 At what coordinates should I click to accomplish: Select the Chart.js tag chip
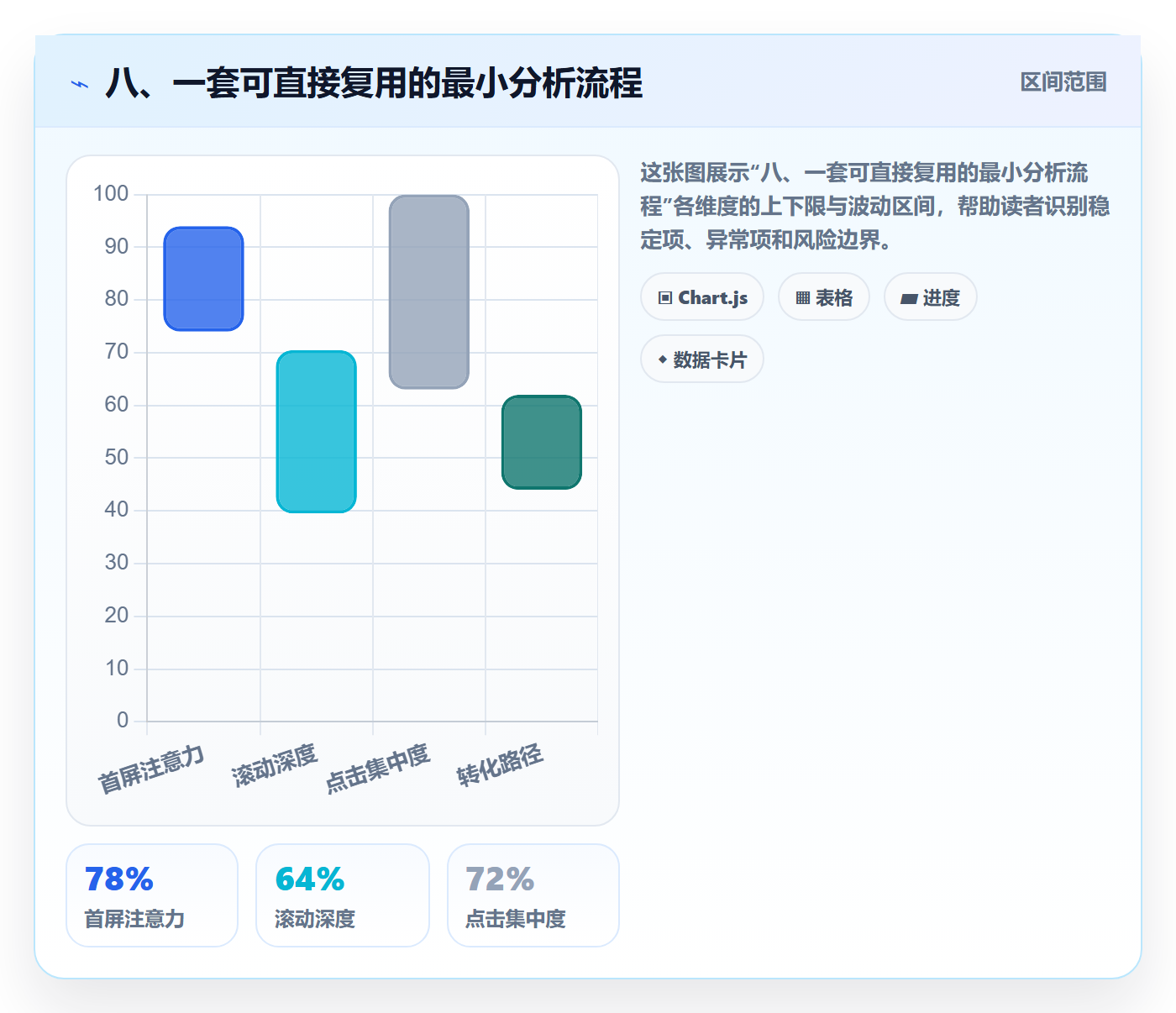702,297
